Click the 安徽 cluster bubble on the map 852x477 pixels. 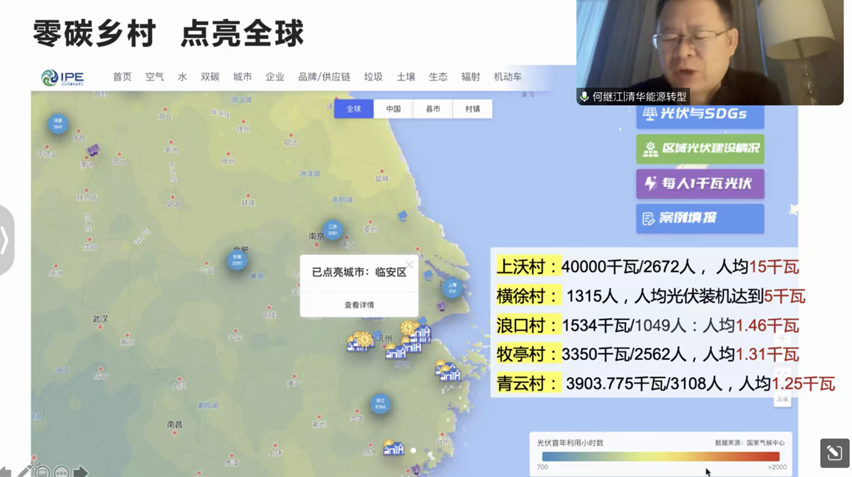tap(237, 261)
